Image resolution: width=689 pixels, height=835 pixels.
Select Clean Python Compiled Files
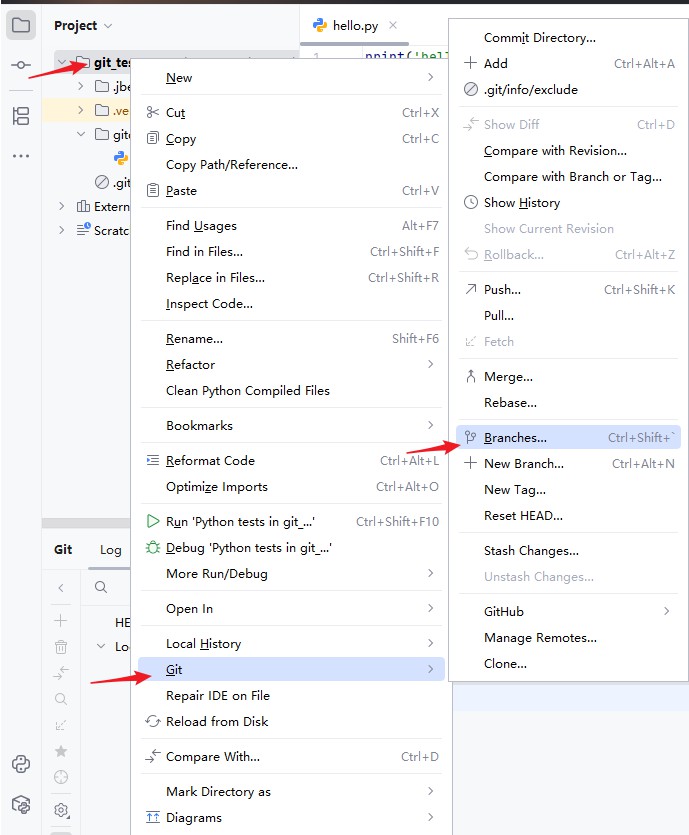[x=291, y=391]
